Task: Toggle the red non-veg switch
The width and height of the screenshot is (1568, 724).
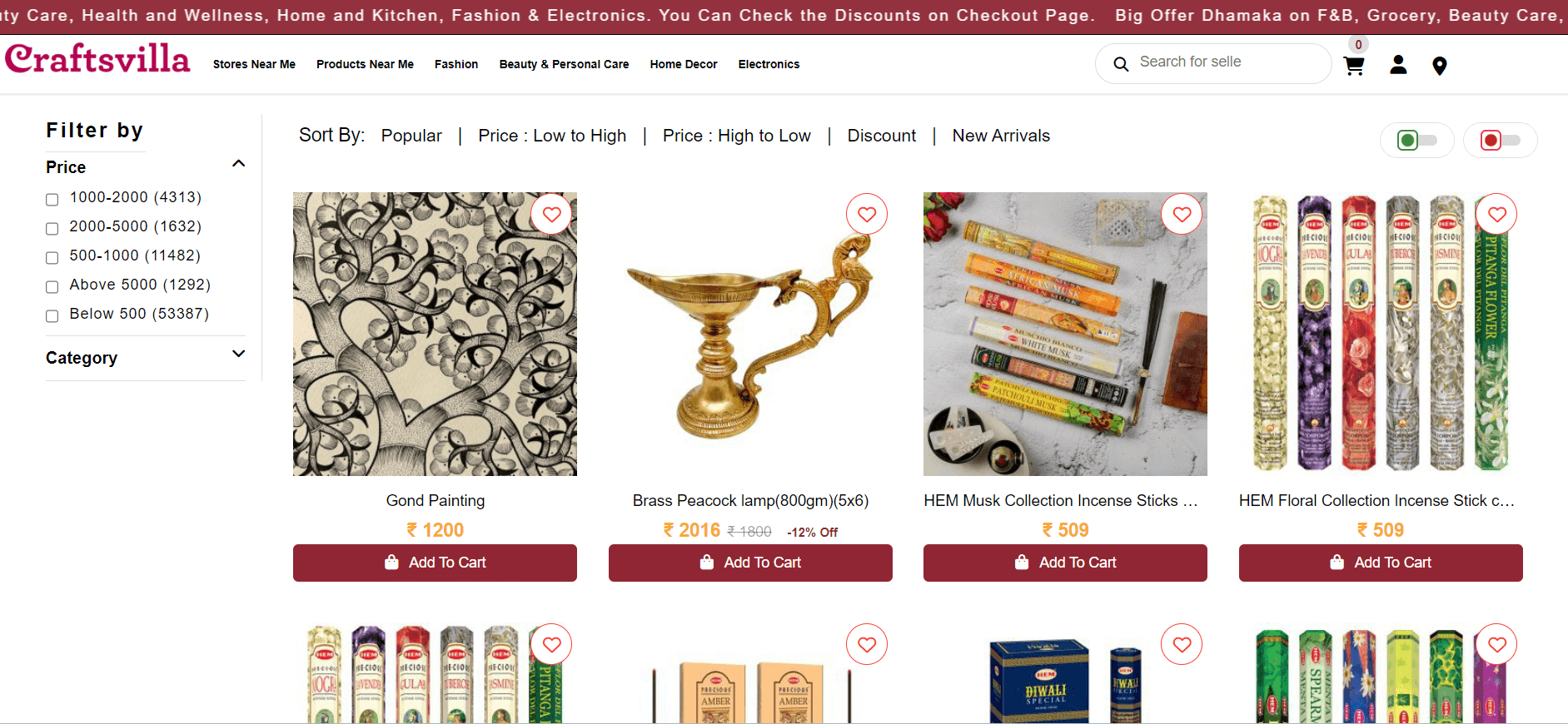Action: tap(1500, 140)
